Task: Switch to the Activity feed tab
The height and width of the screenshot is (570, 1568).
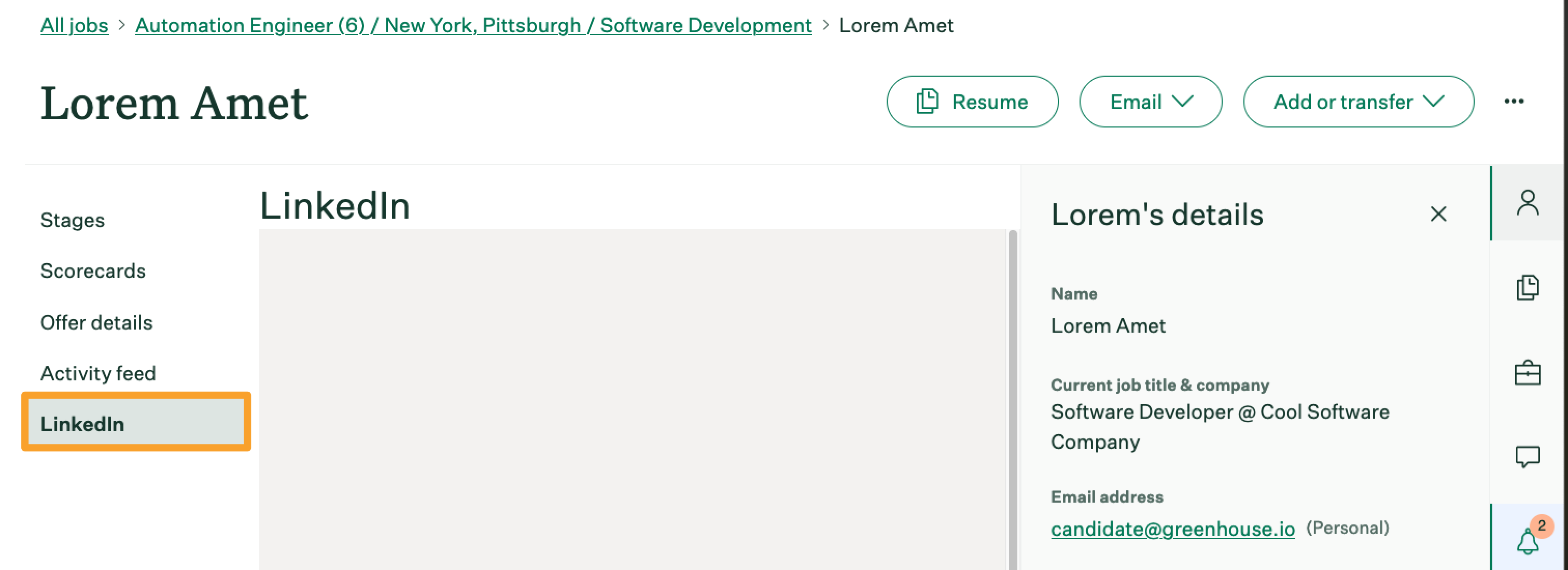Action: tap(98, 373)
